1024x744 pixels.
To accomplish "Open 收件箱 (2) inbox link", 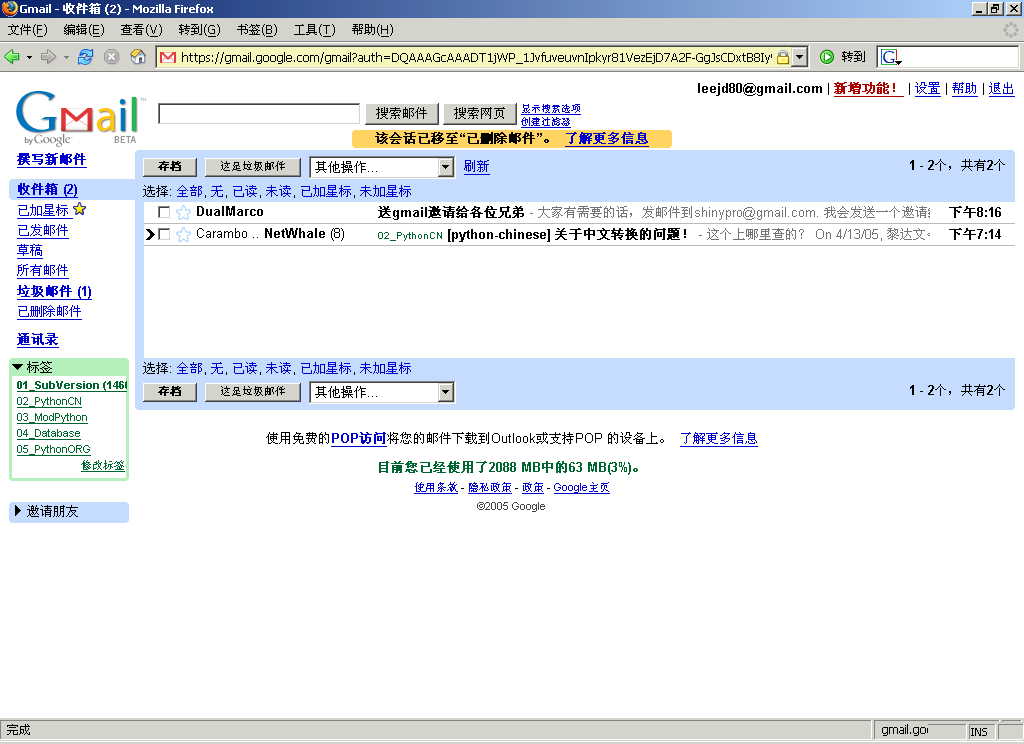I will pos(47,189).
